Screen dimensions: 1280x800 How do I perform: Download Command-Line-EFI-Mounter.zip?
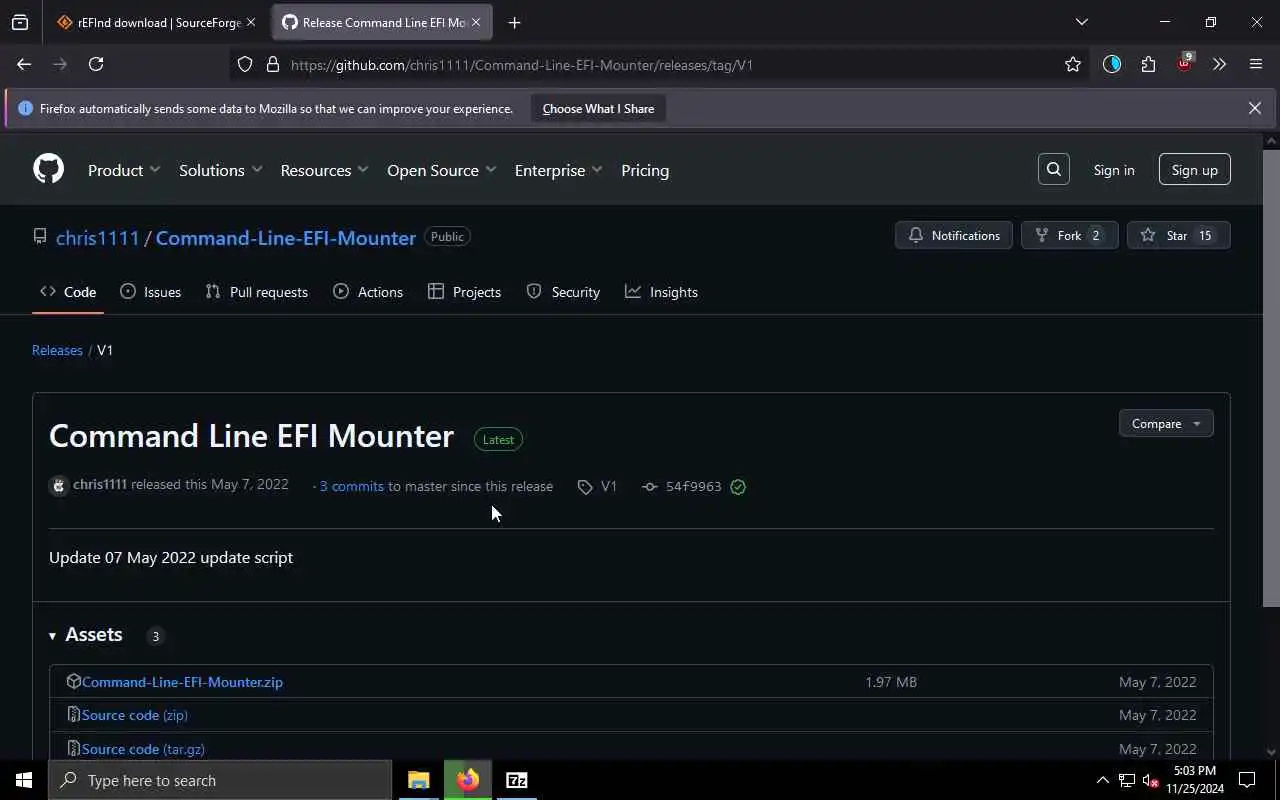point(182,682)
